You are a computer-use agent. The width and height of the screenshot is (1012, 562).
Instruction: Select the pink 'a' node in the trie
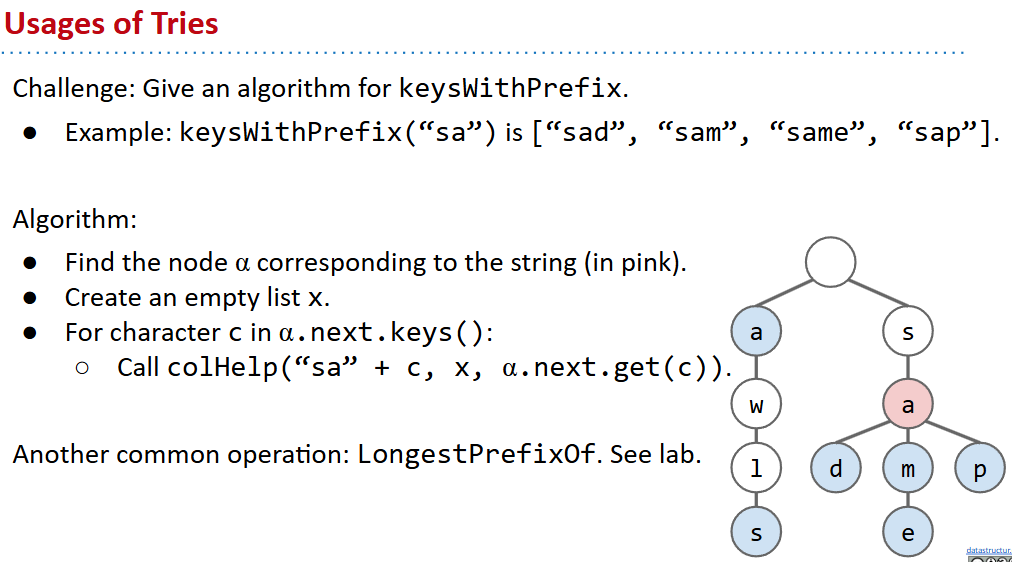coord(908,405)
